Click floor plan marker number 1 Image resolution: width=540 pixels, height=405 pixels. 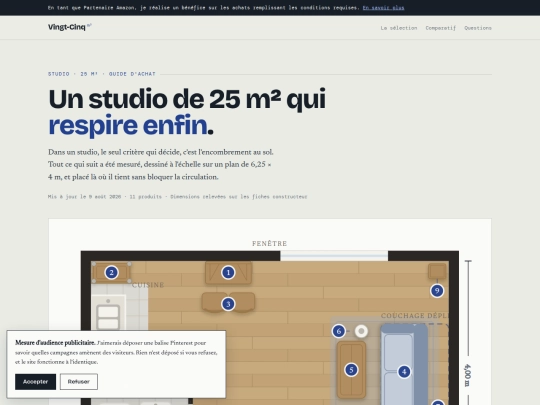(x=228, y=273)
